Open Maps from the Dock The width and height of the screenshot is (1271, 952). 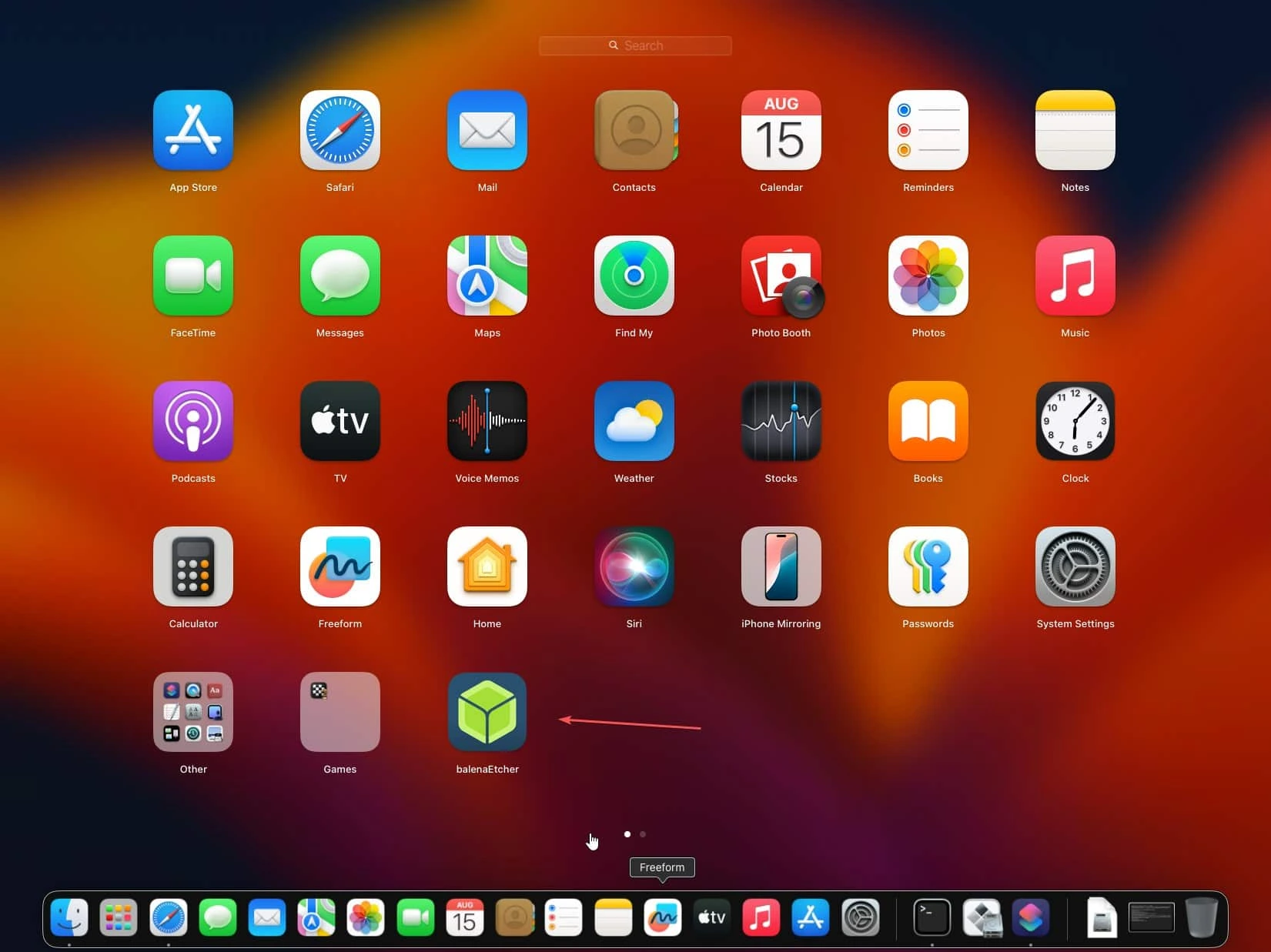click(316, 917)
